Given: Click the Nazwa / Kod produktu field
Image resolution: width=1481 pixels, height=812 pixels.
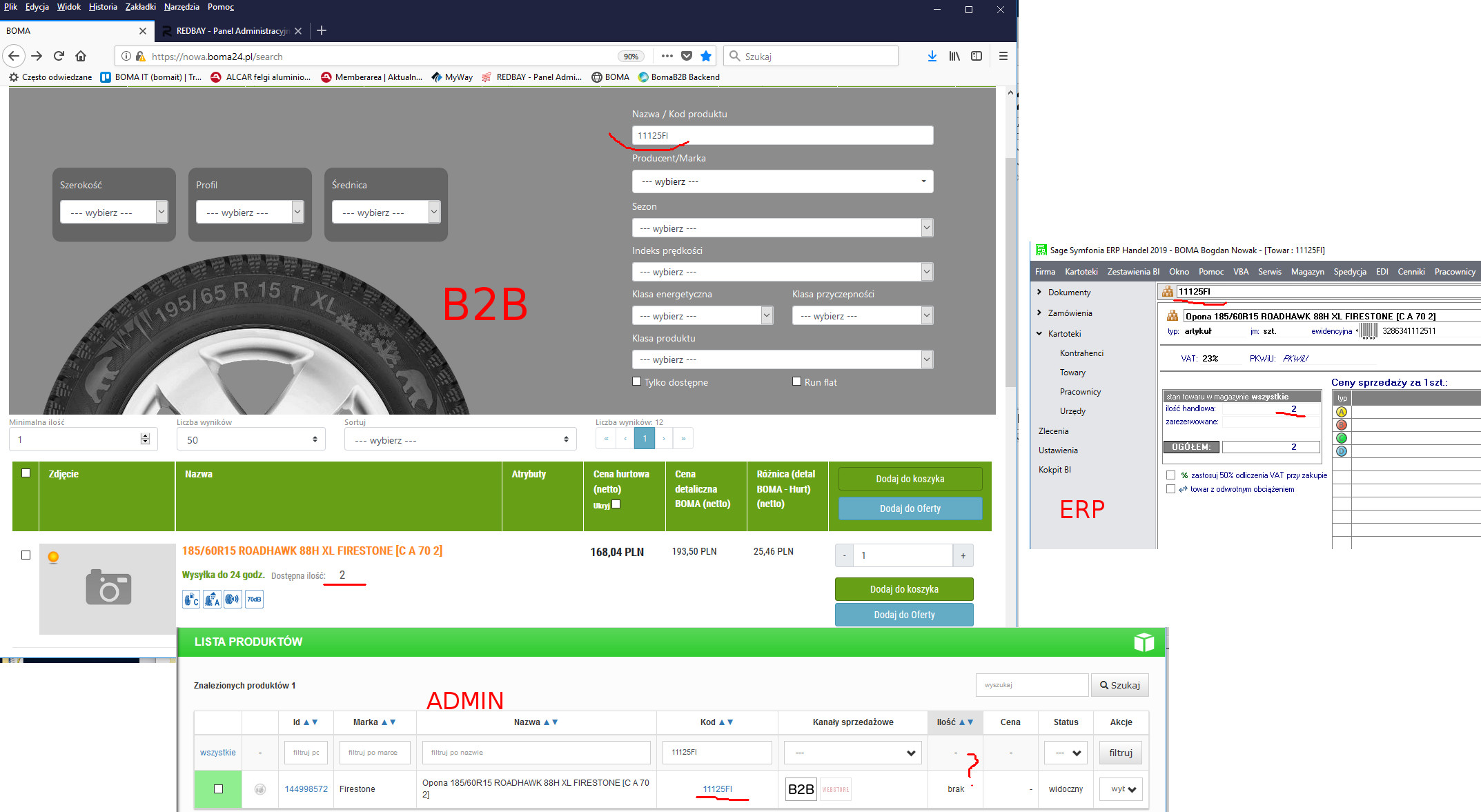Looking at the screenshot, I should click(x=782, y=135).
